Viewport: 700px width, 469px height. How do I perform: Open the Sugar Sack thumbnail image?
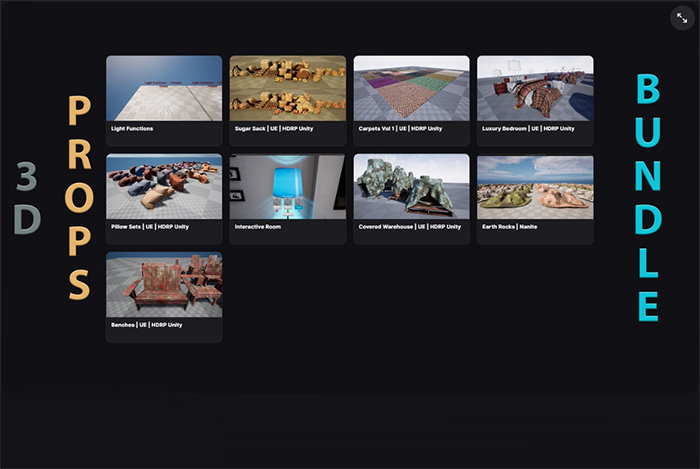288,88
